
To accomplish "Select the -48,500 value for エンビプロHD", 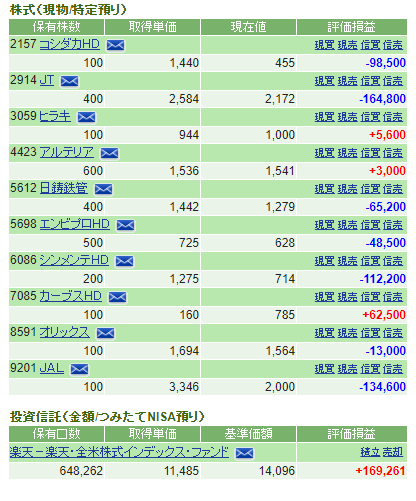I will coord(386,243).
